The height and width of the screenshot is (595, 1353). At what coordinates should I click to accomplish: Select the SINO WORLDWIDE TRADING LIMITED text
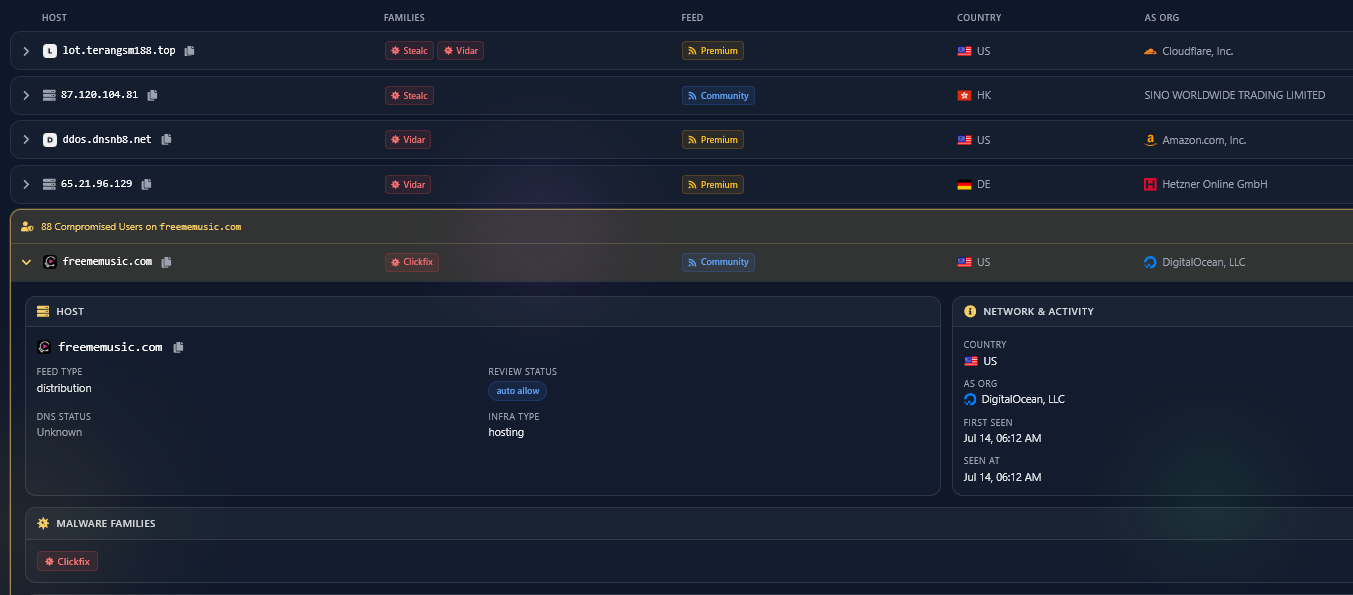coord(1235,96)
